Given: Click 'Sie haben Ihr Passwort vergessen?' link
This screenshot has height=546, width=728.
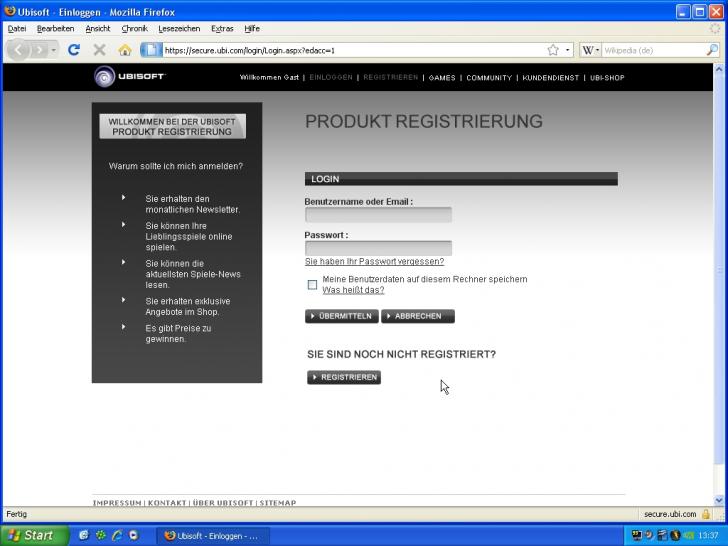Looking at the screenshot, I should (374, 261).
